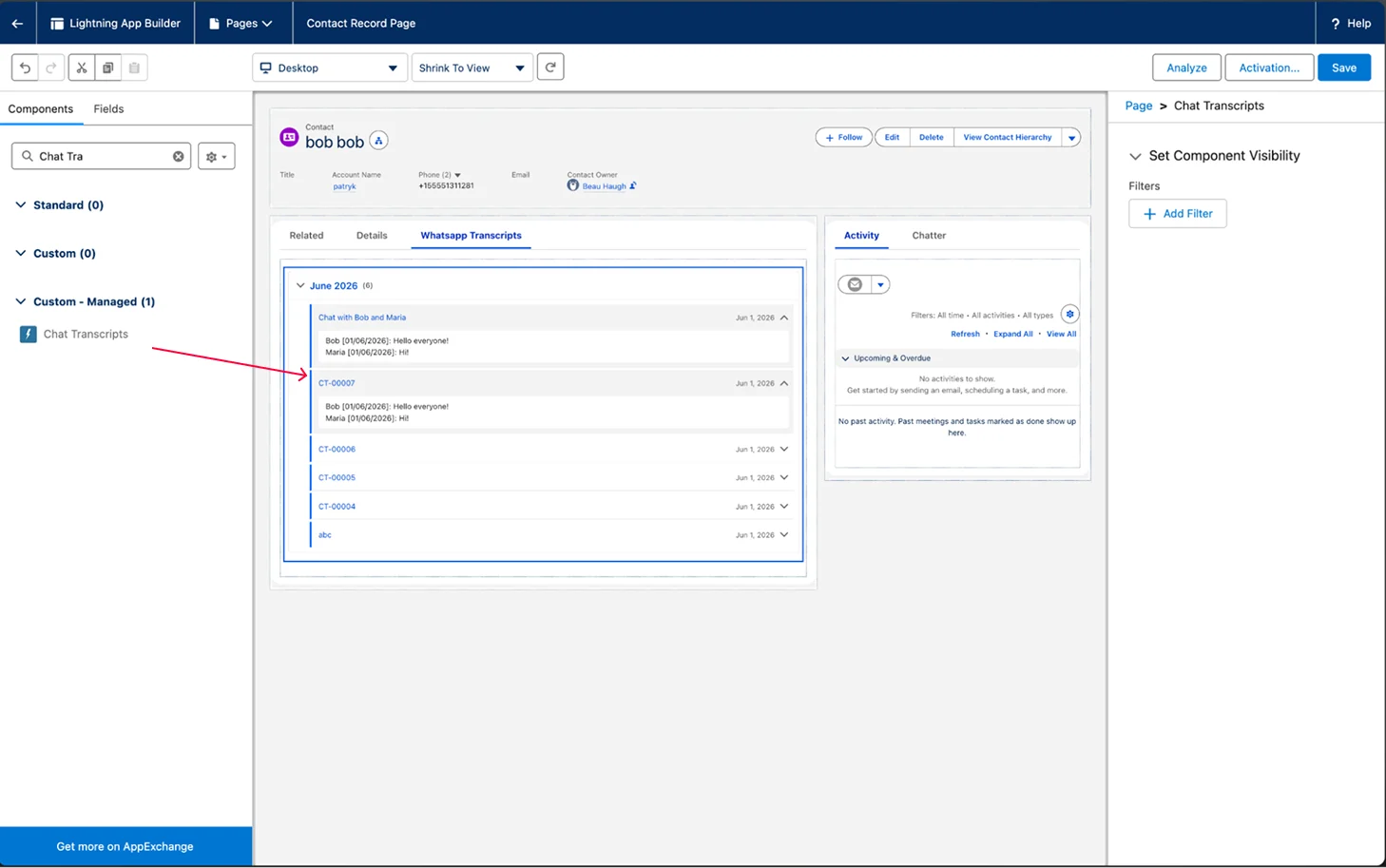Collapse the CT-00007 transcript chevron
This screenshot has height=868, width=1386.
pos(784,383)
